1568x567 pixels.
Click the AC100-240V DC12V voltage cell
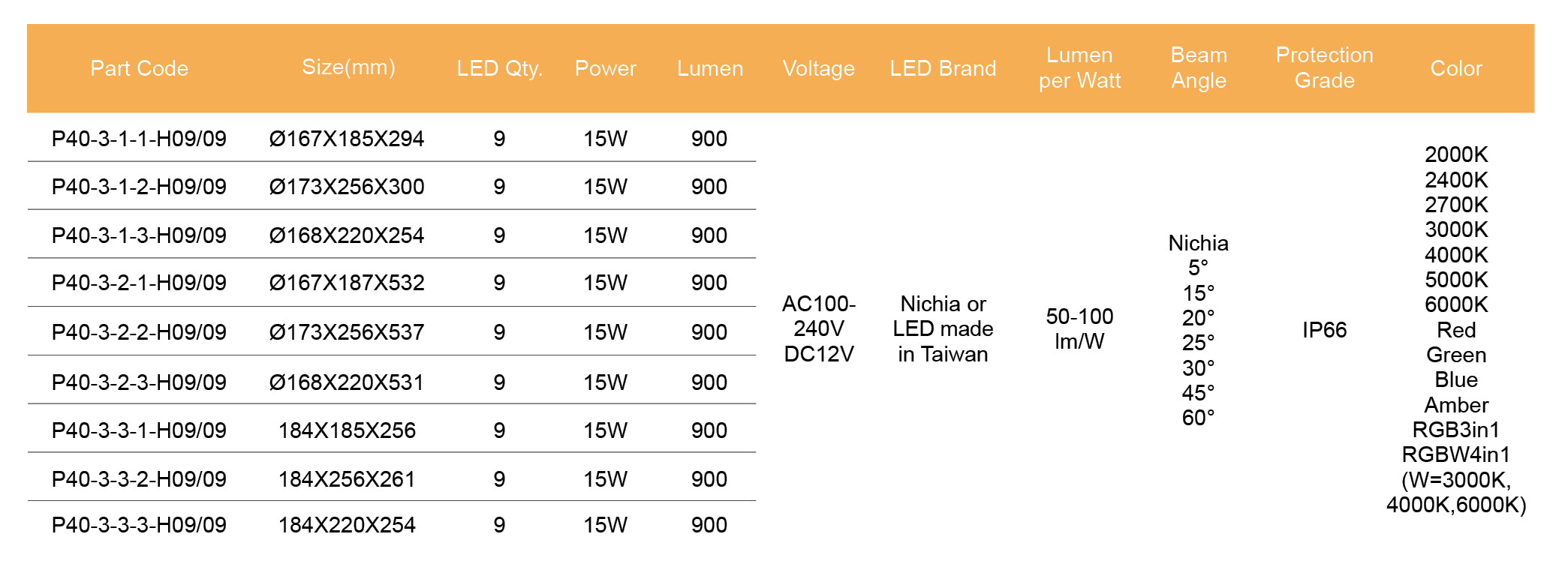[x=818, y=328]
